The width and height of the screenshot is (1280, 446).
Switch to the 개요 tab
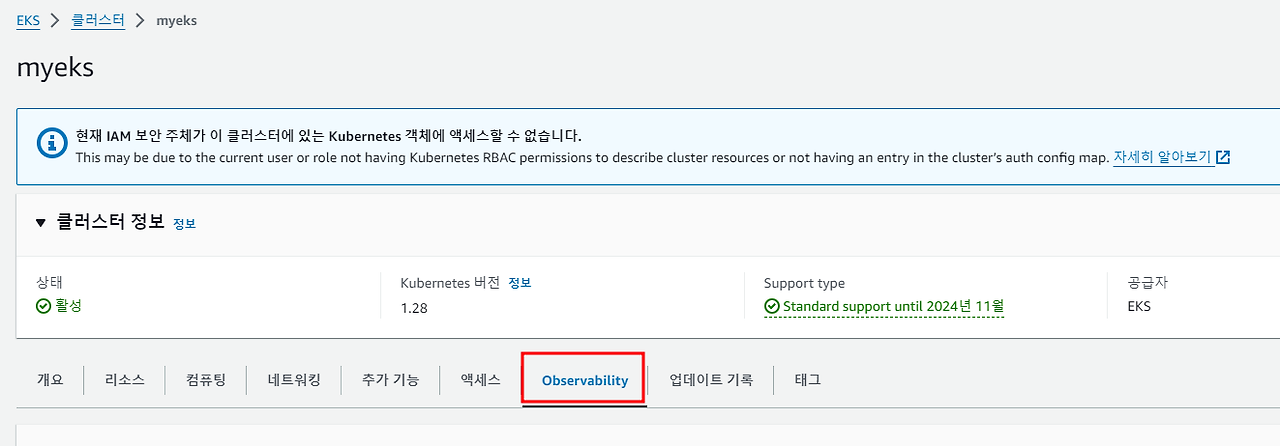[x=50, y=380]
